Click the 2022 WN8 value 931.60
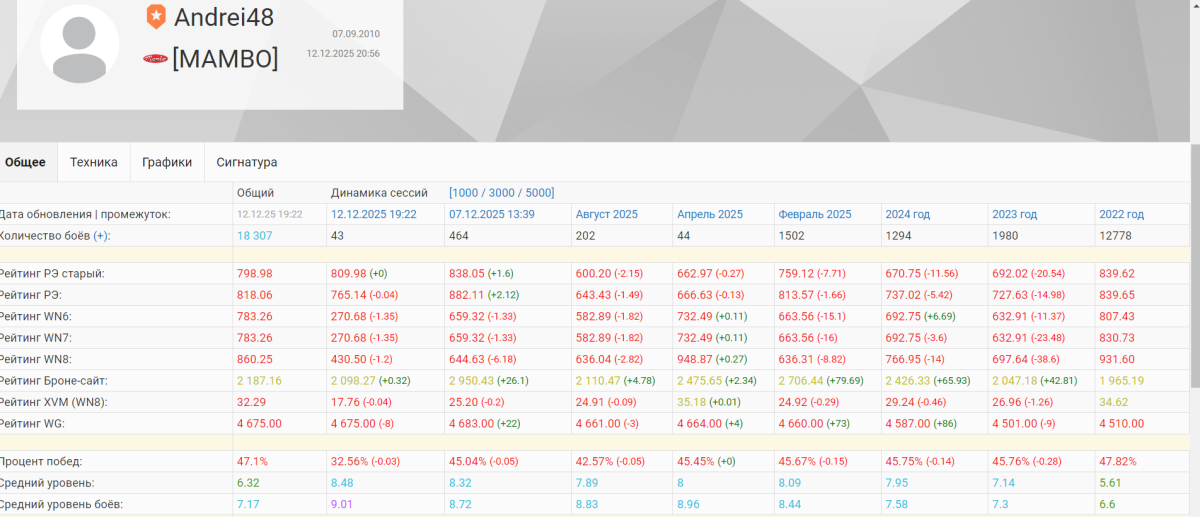Image resolution: width=1200 pixels, height=517 pixels. click(x=1117, y=358)
